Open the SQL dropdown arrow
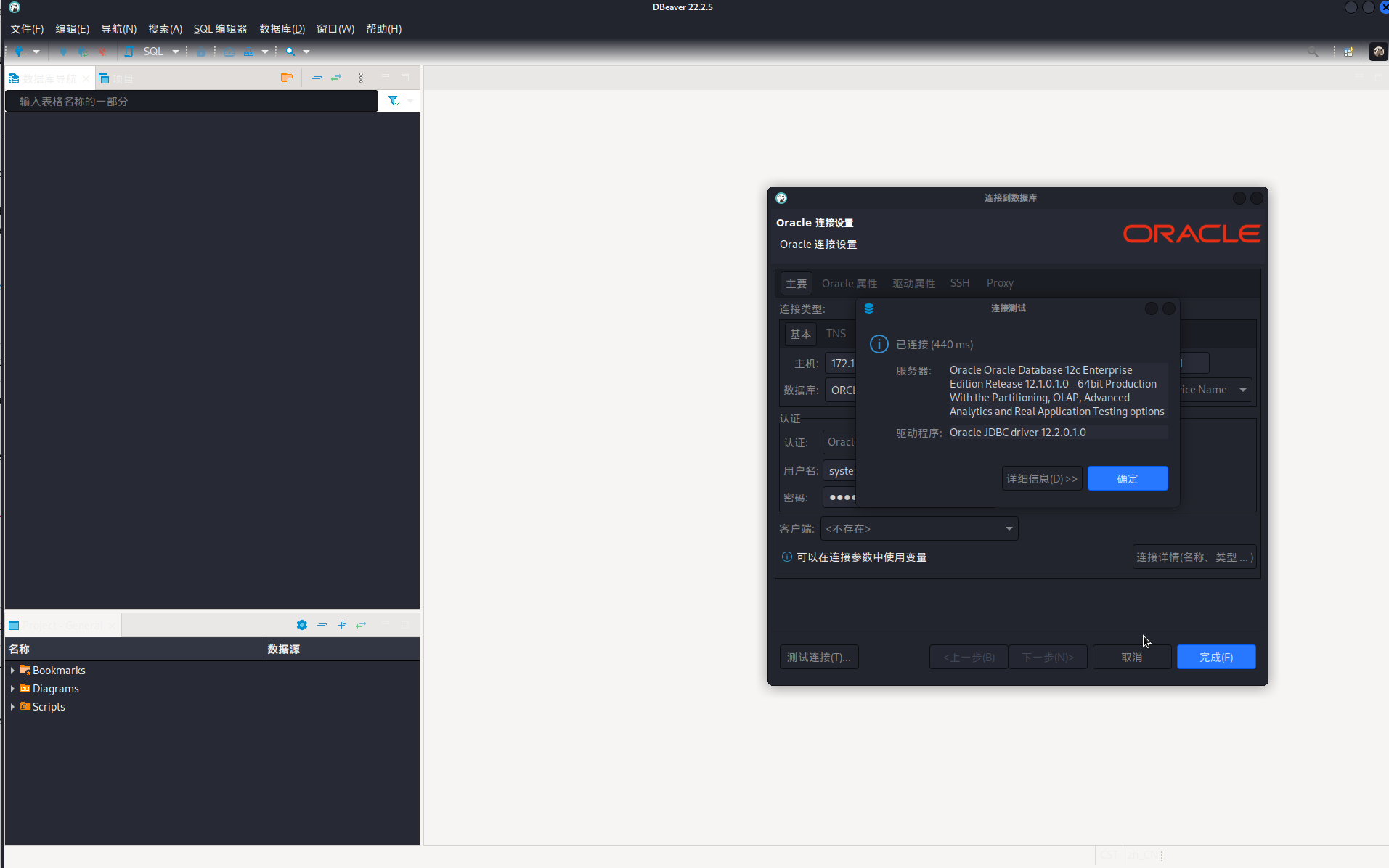Screen dimensions: 1389x868 coord(175,52)
